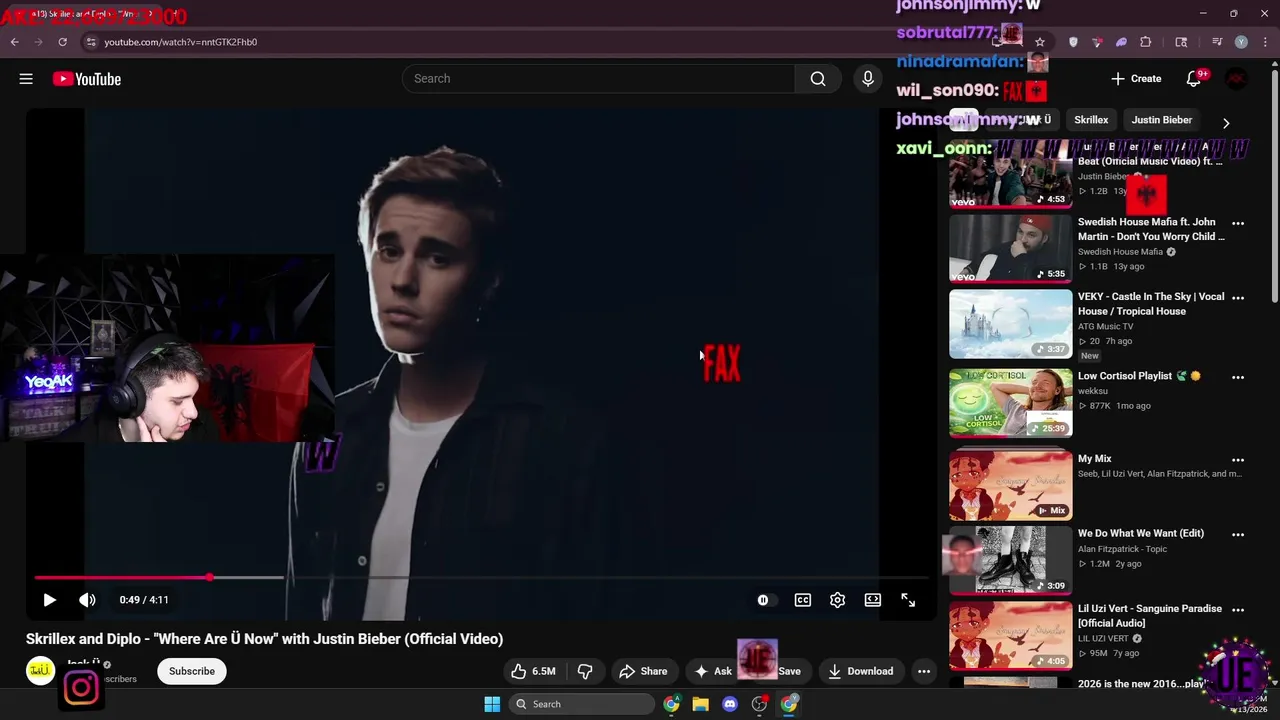View site information icon in the address bar
1280x720 pixels.
coord(90,42)
